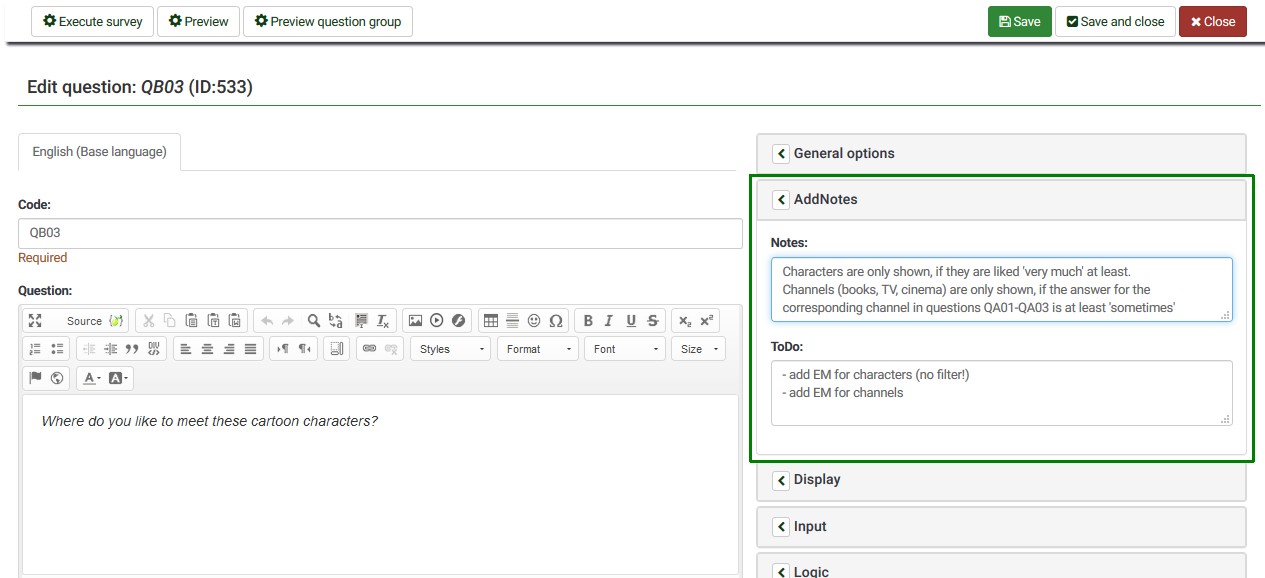This screenshot has width=1265, height=578.
Task: Insert an image into the question
Action: pyautogui.click(x=415, y=321)
